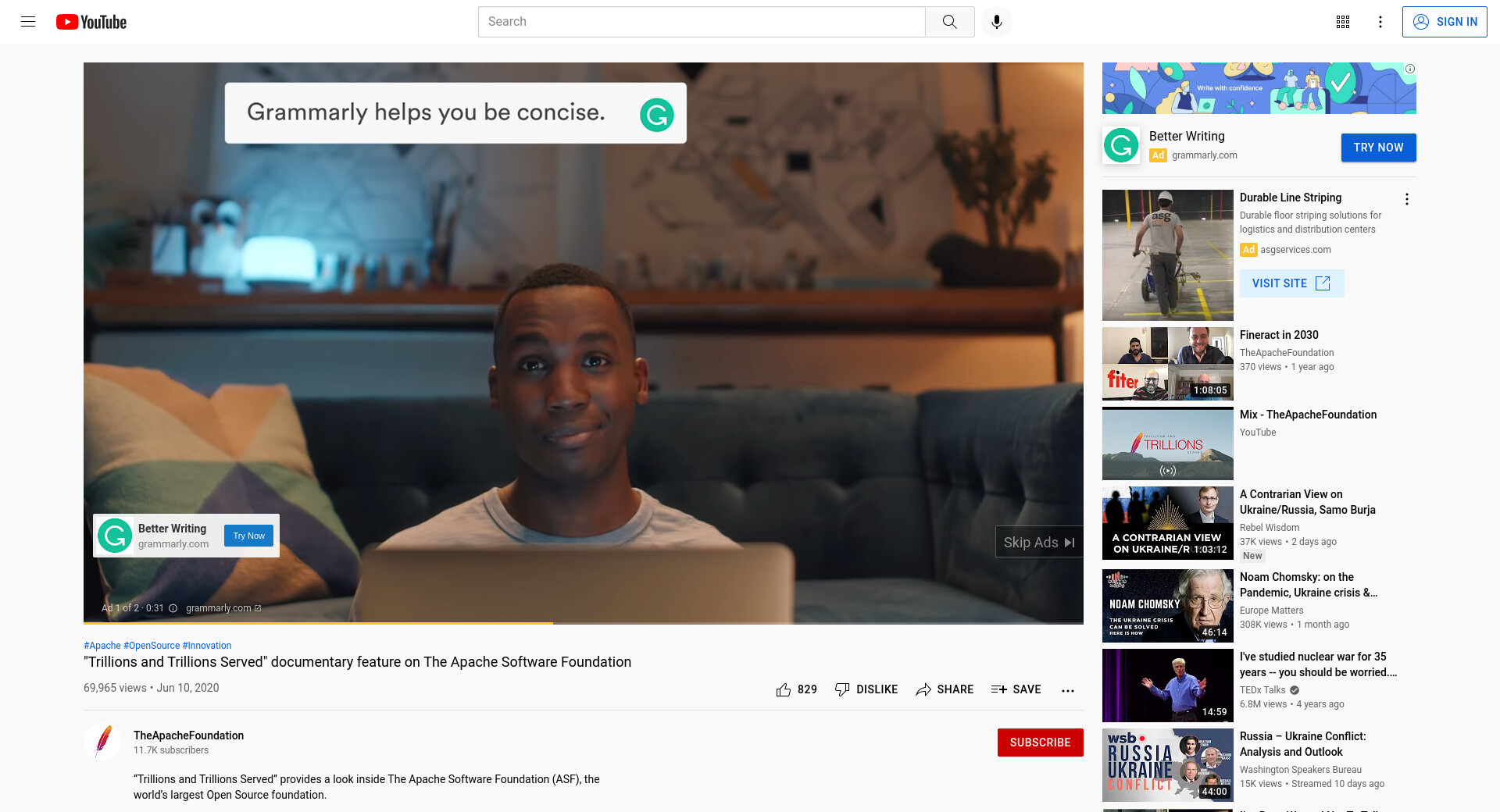Click asgservices.com ad domain
This screenshot has height=812, width=1500.
coord(1295,250)
